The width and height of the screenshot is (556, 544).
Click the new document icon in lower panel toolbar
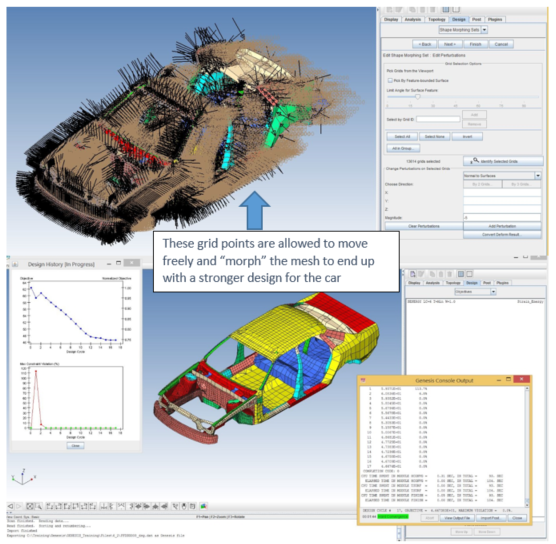(412, 274)
